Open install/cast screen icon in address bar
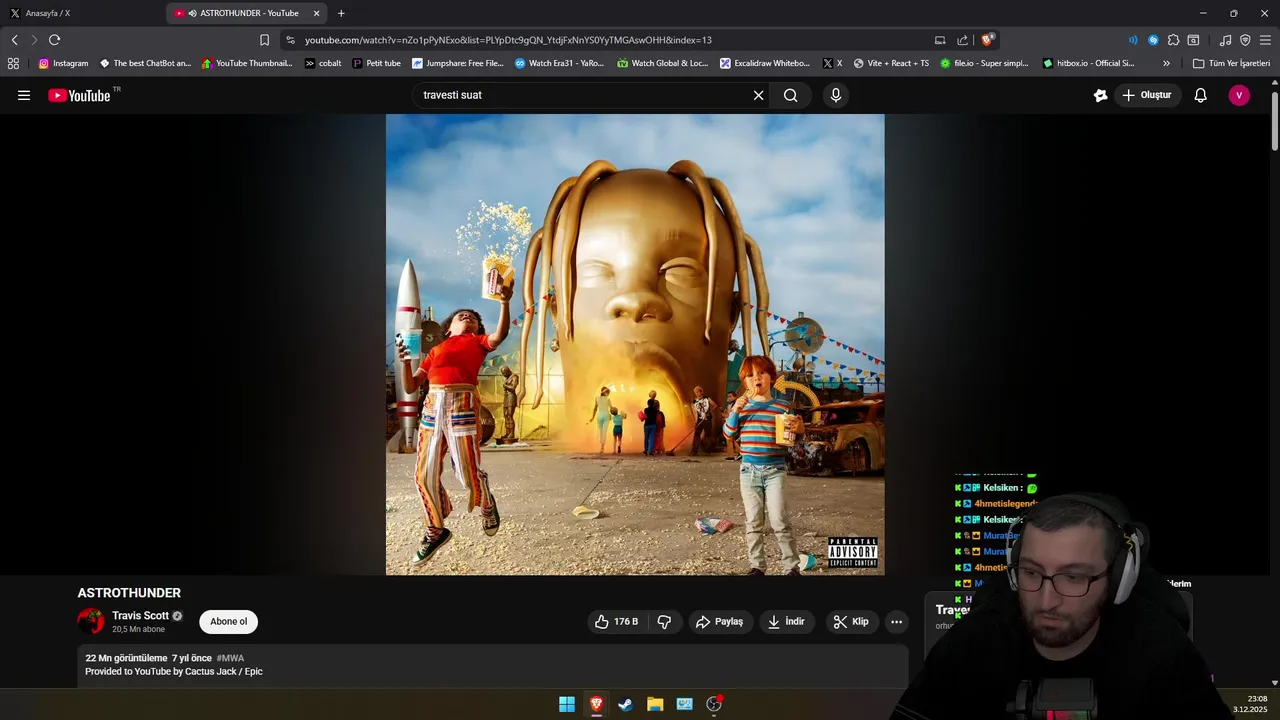1280x720 pixels. point(940,40)
